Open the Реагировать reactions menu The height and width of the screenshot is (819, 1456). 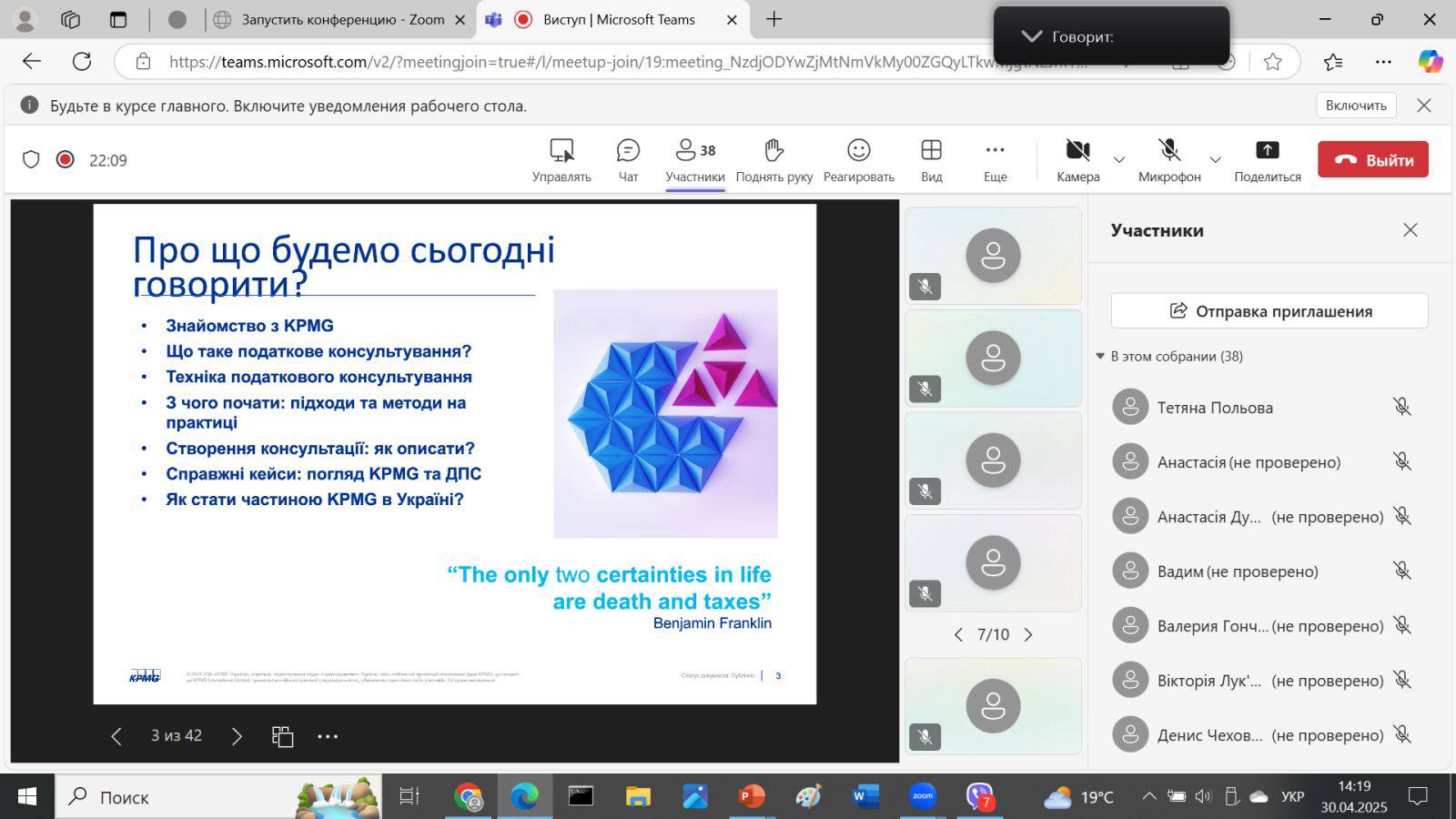point(858,159)
